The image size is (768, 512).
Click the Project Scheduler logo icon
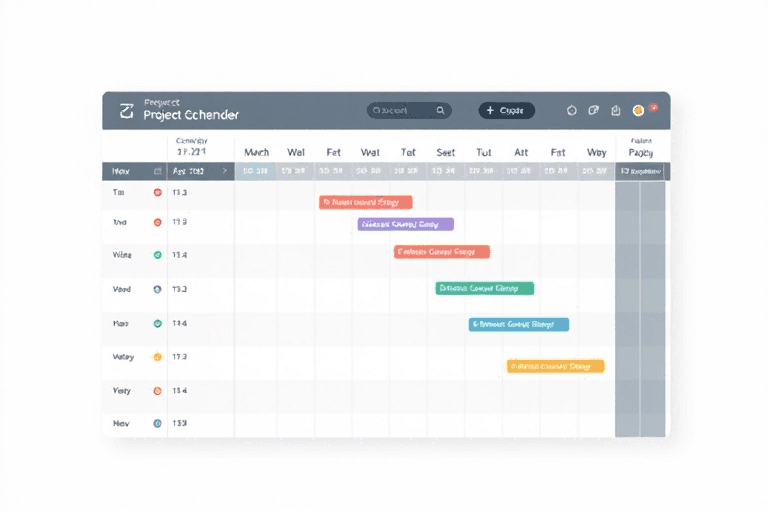click(126, 111)
